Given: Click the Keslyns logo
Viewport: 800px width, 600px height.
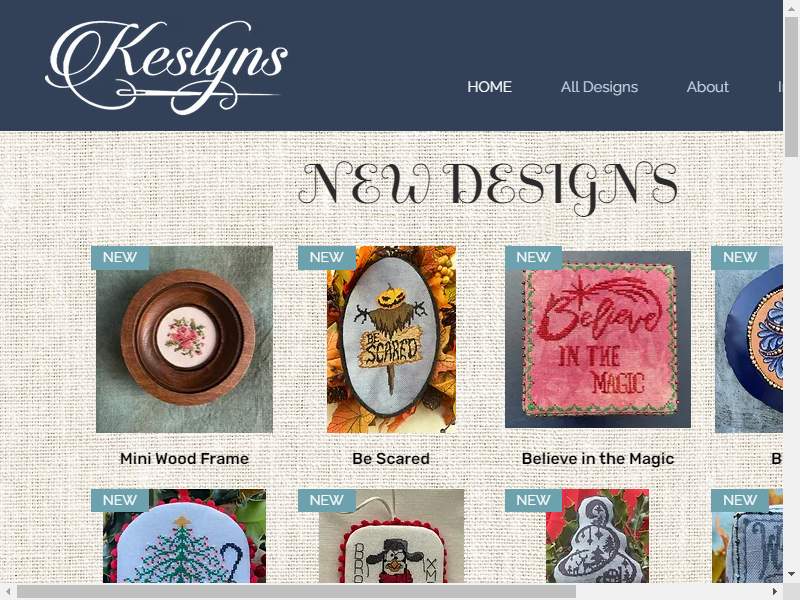Looking at the screenshot, I should click(166, 66).
